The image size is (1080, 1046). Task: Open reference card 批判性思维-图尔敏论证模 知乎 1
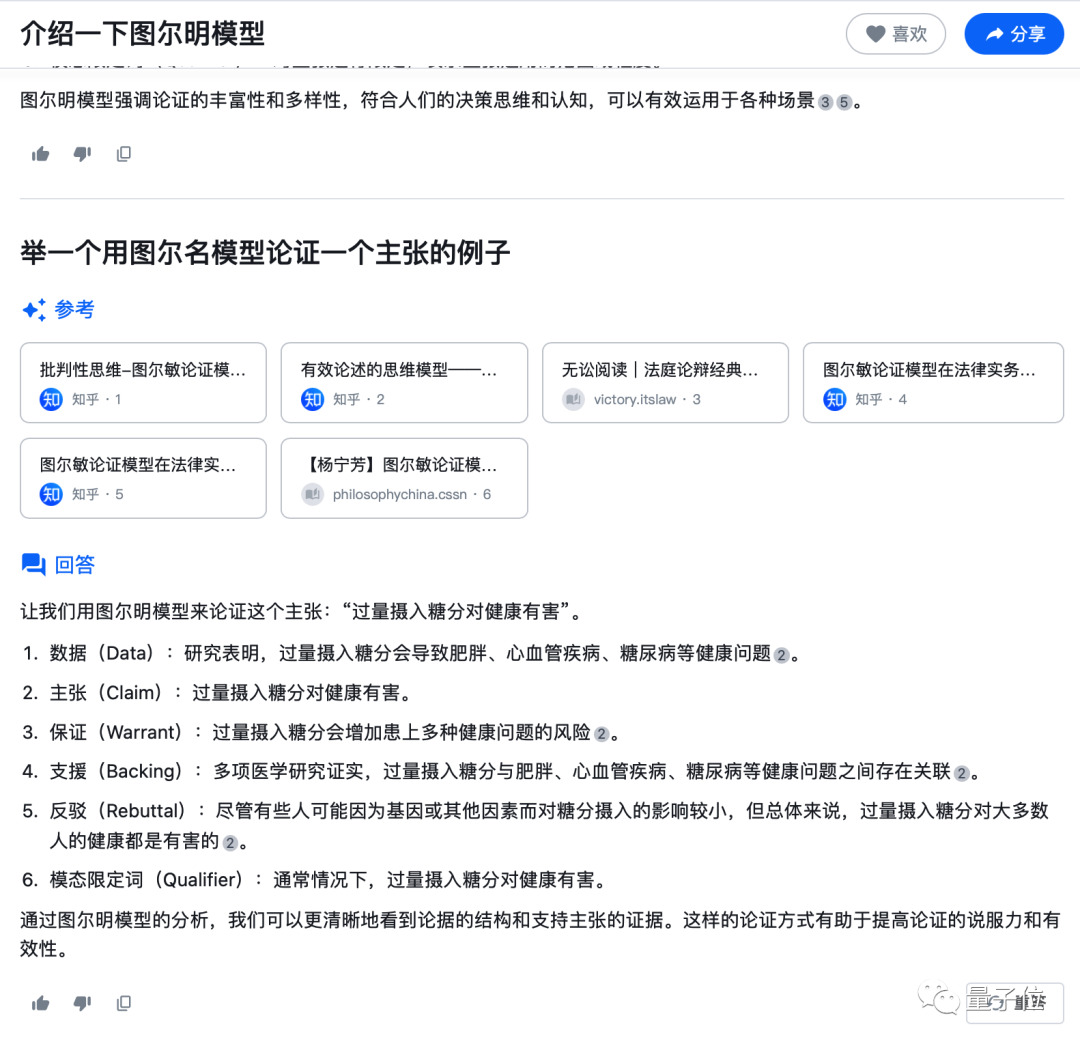pyautogui.click(x=143, y=383)
